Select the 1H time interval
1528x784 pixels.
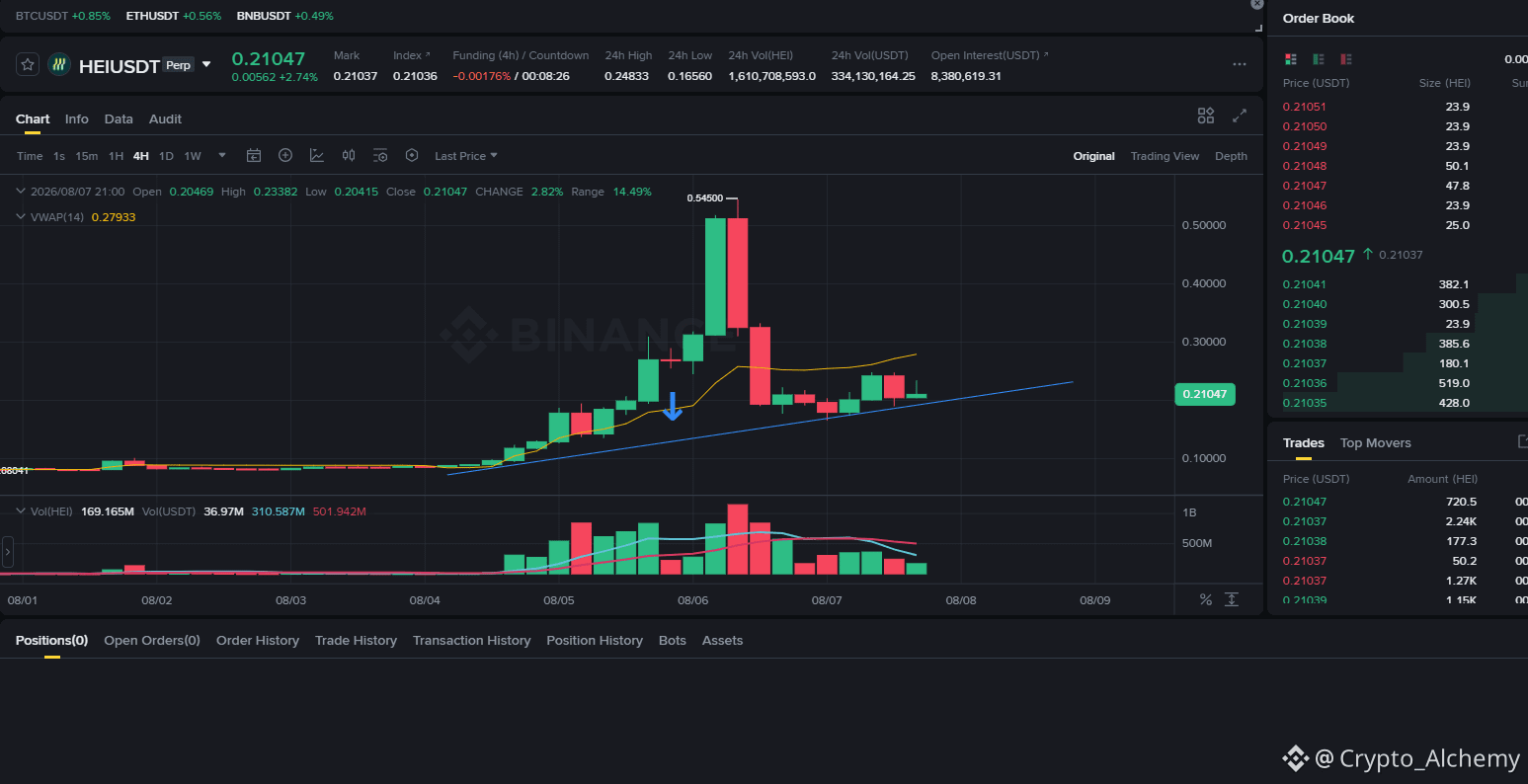tap(116, 156)
